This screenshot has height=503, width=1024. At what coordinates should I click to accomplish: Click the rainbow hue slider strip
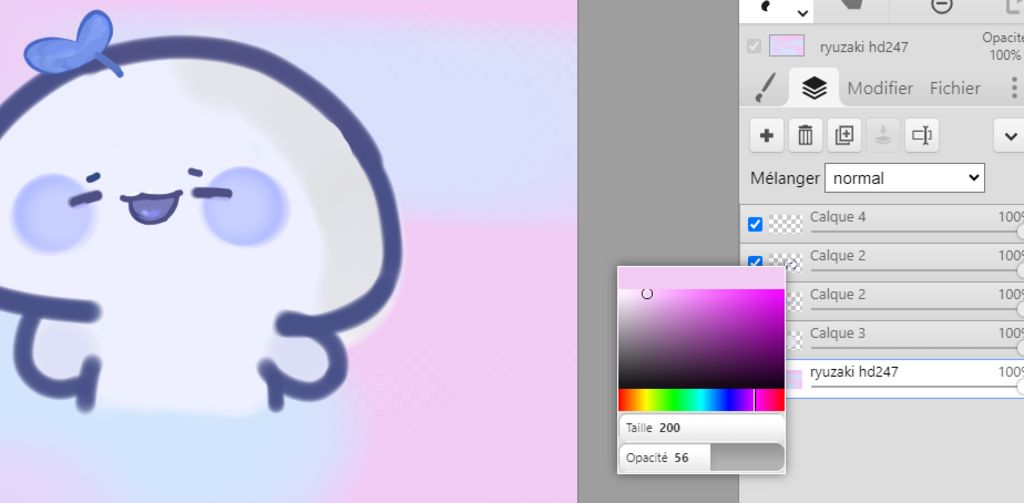[701, 400]
